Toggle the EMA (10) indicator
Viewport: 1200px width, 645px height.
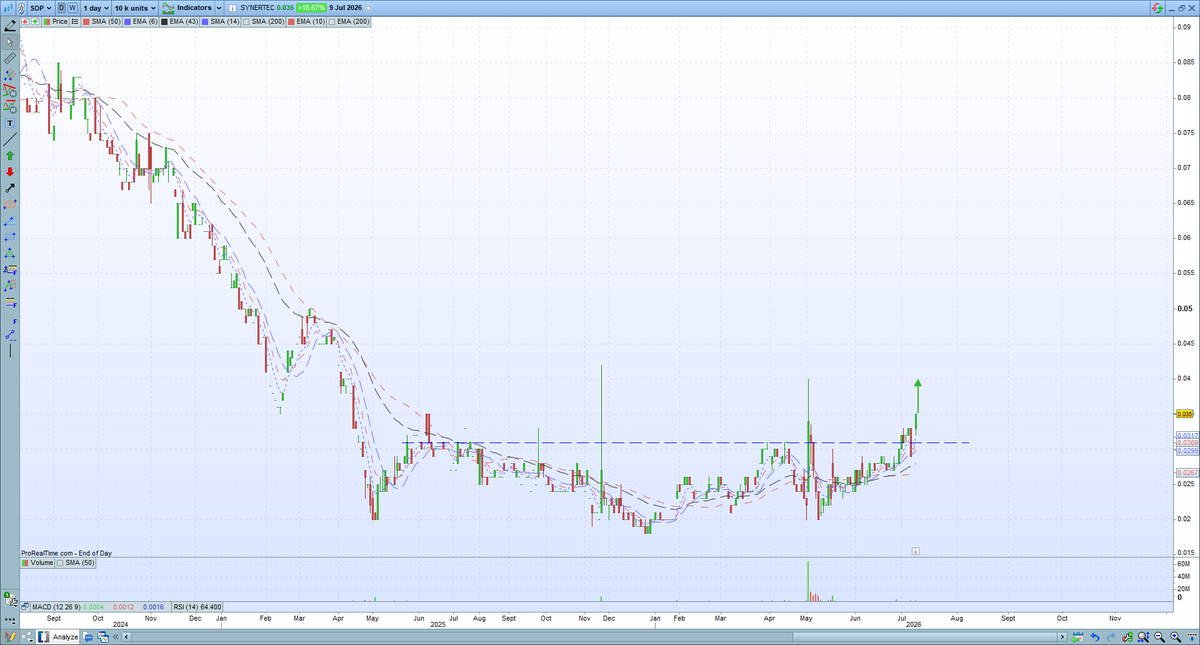tap(307, 22)
